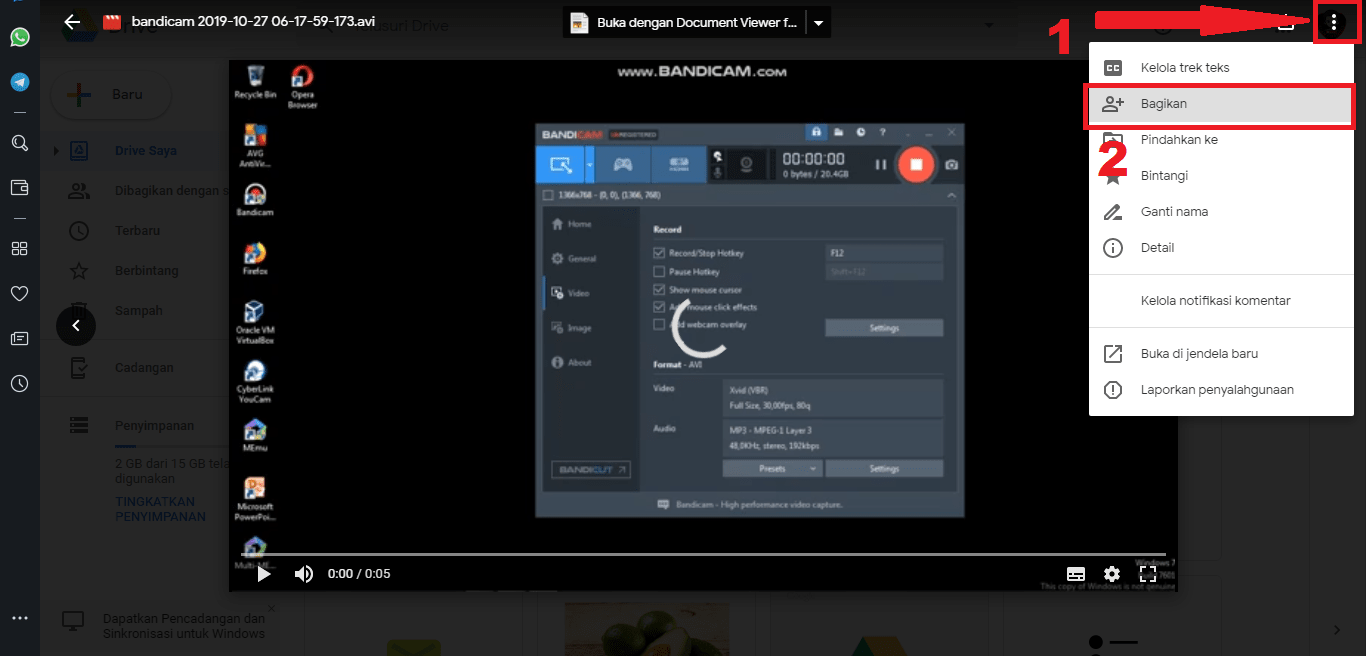Open the sidebar history clock icon
Screen dimensions: 1366x656
pyautogui.click(x=19, y=383)
